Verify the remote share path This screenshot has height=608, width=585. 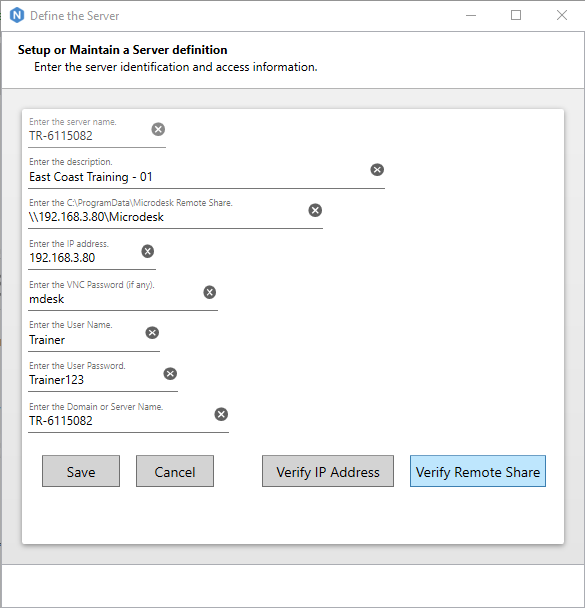478,471
